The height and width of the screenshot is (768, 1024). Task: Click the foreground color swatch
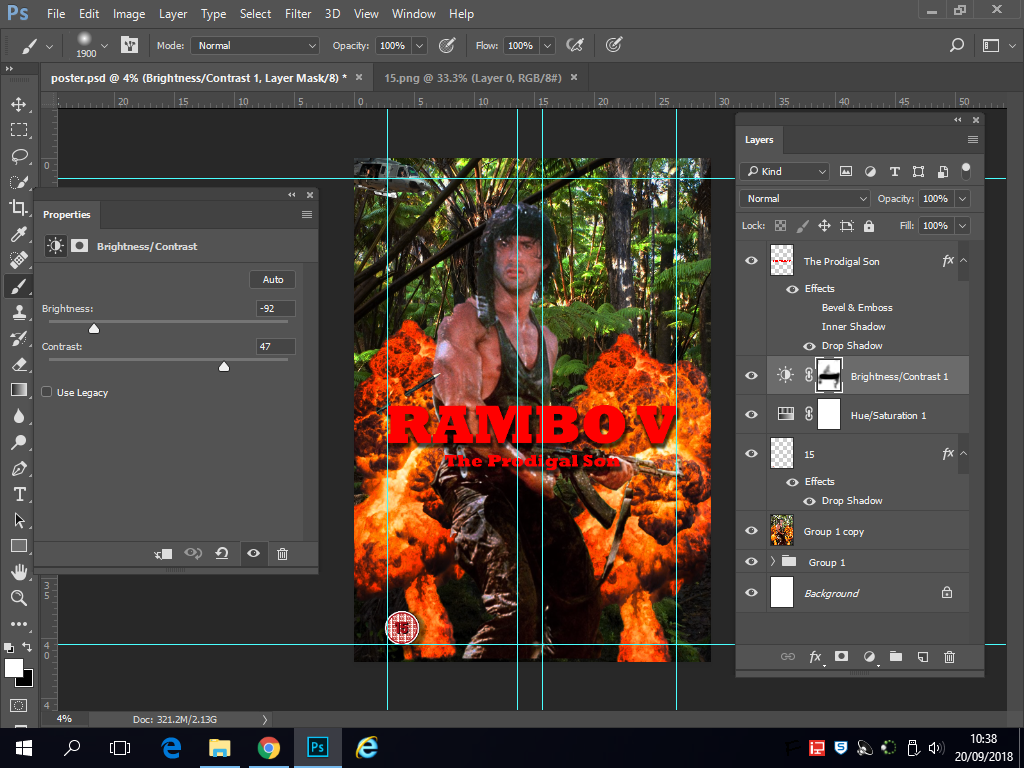pos(13,668)
